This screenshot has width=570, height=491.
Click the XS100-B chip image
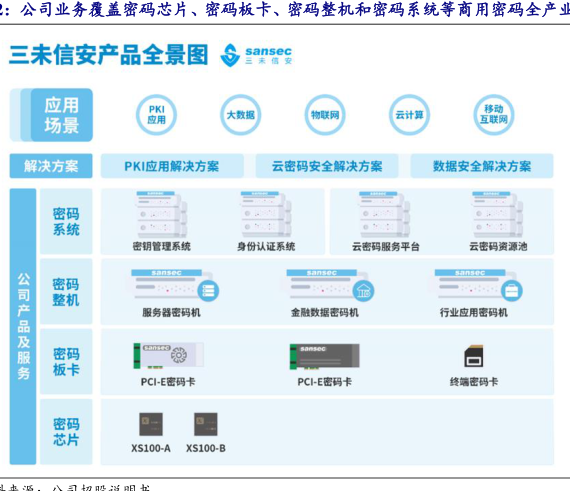pyautogui.click(x=206, y=424)
